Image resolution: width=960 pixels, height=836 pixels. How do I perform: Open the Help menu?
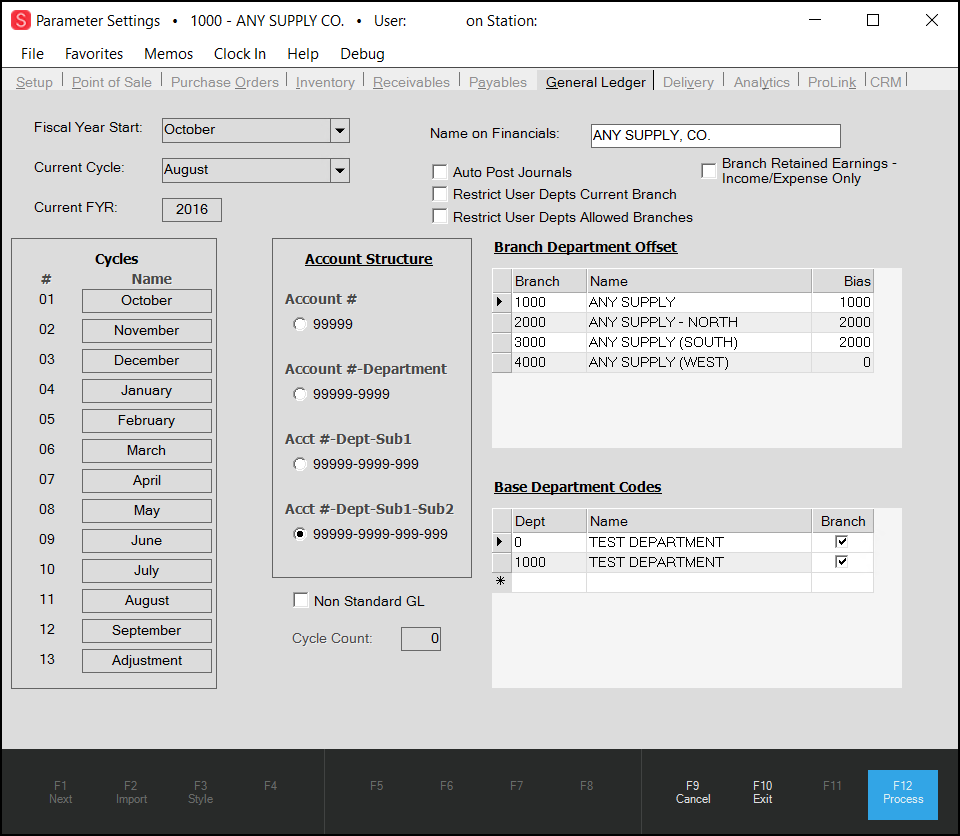coord(302,54)
